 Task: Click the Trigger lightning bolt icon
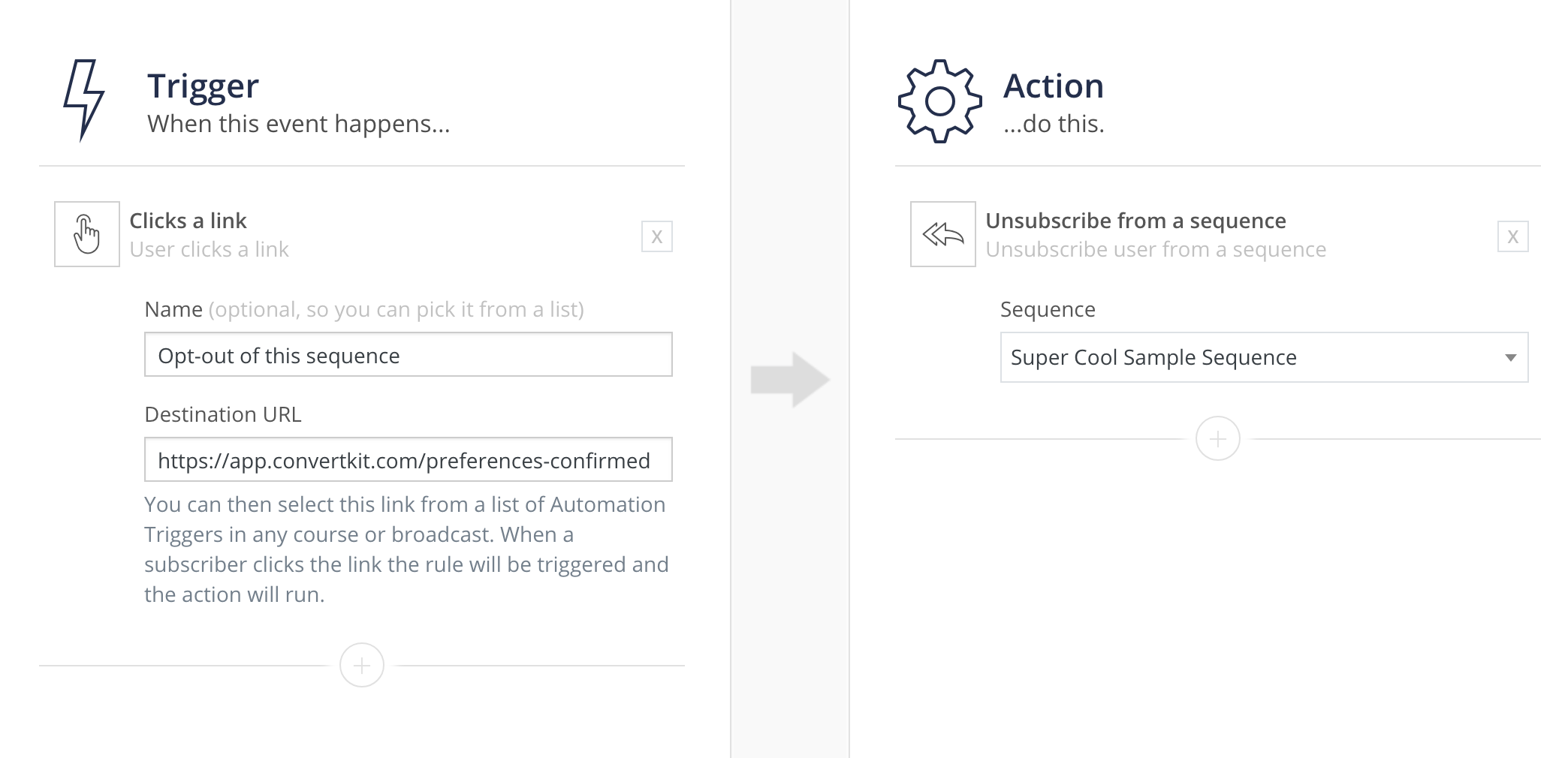pyautogui.click(x=84, y=101)
